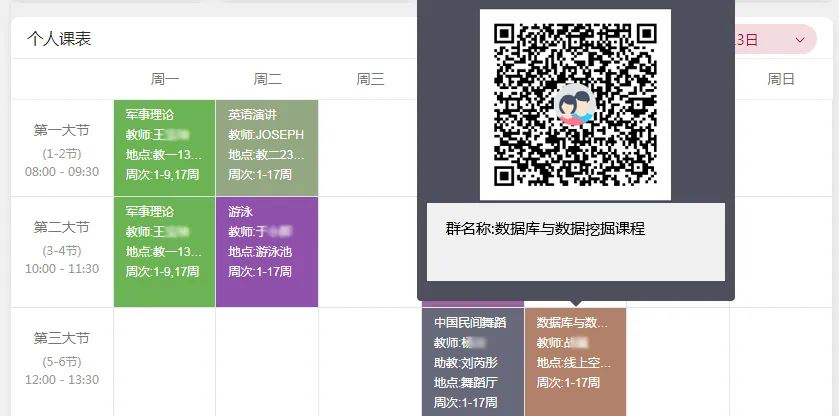Open 军事理论 card in 第一大节 row
Screen dimensions: 839x416
click(x=164, y=145)
